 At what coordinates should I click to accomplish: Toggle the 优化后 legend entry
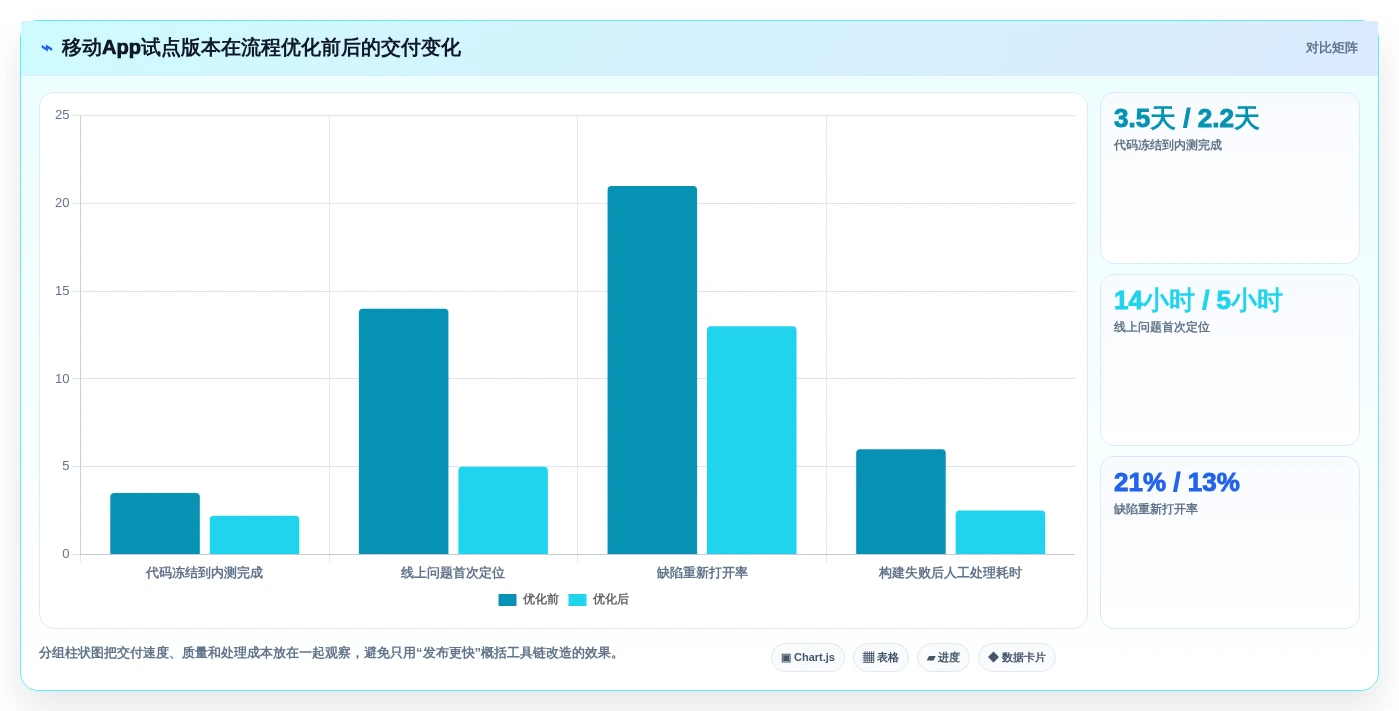tap(598, 600)
